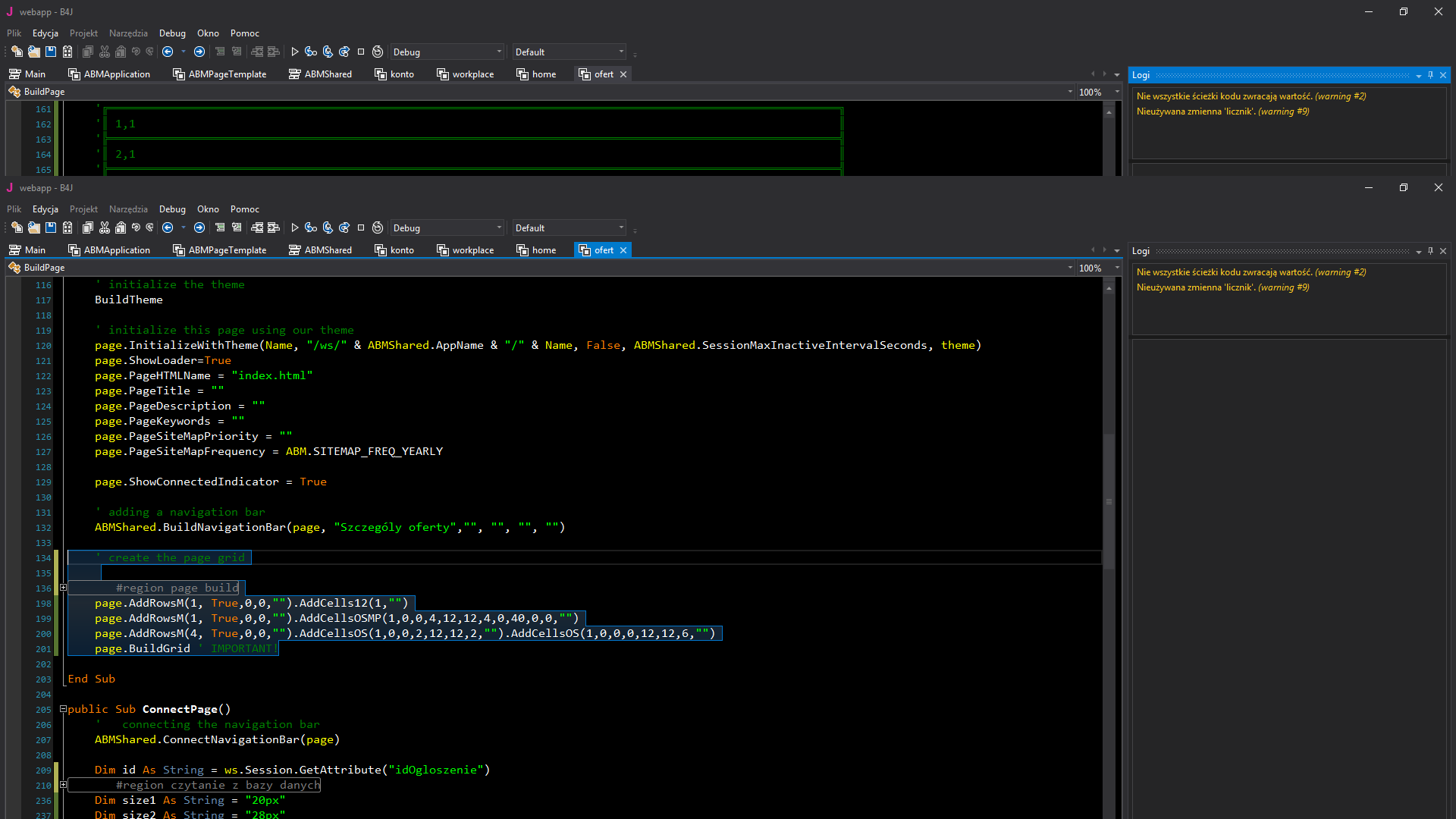Open the Projekt menu in lower window
The width and height of the screenshot is (1456, 819).
[x=83, y=209]
